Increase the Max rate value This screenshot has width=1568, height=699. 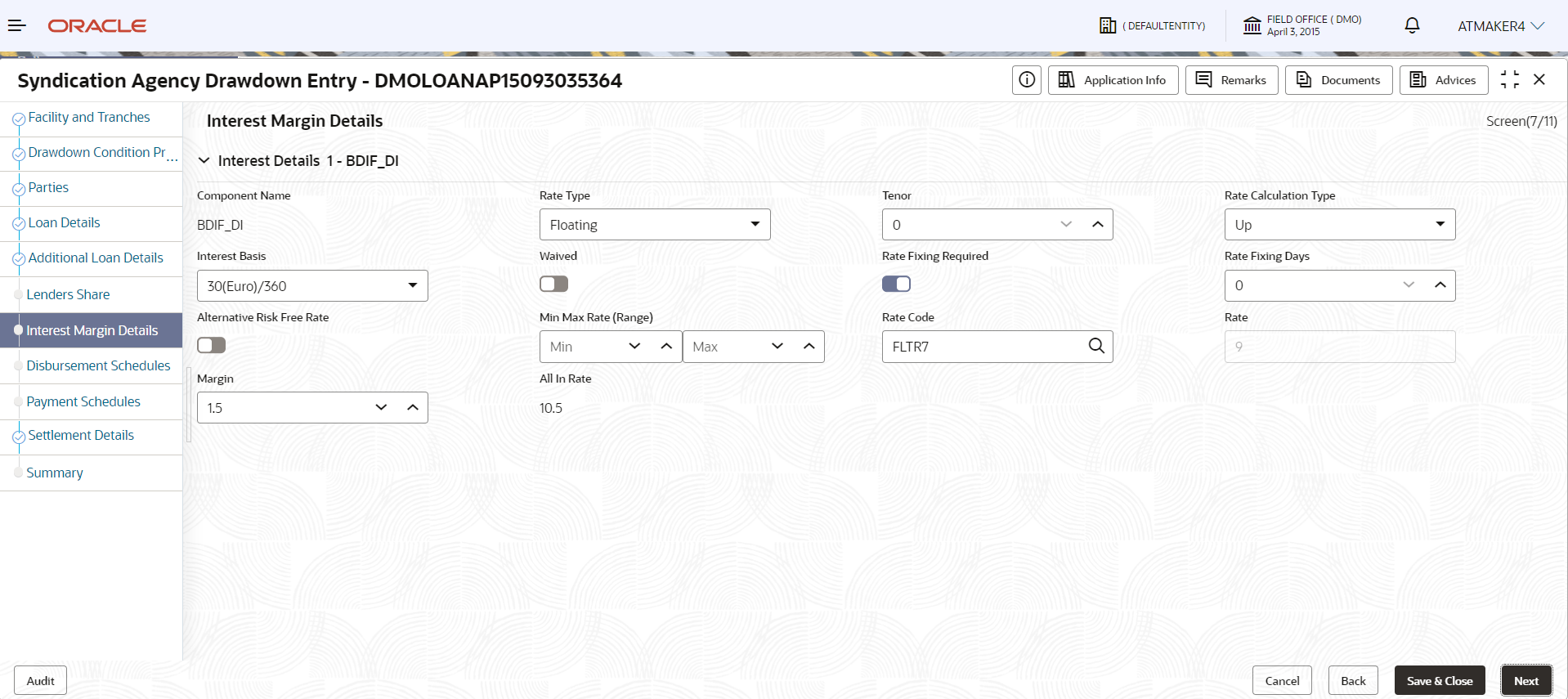(809, 347)
